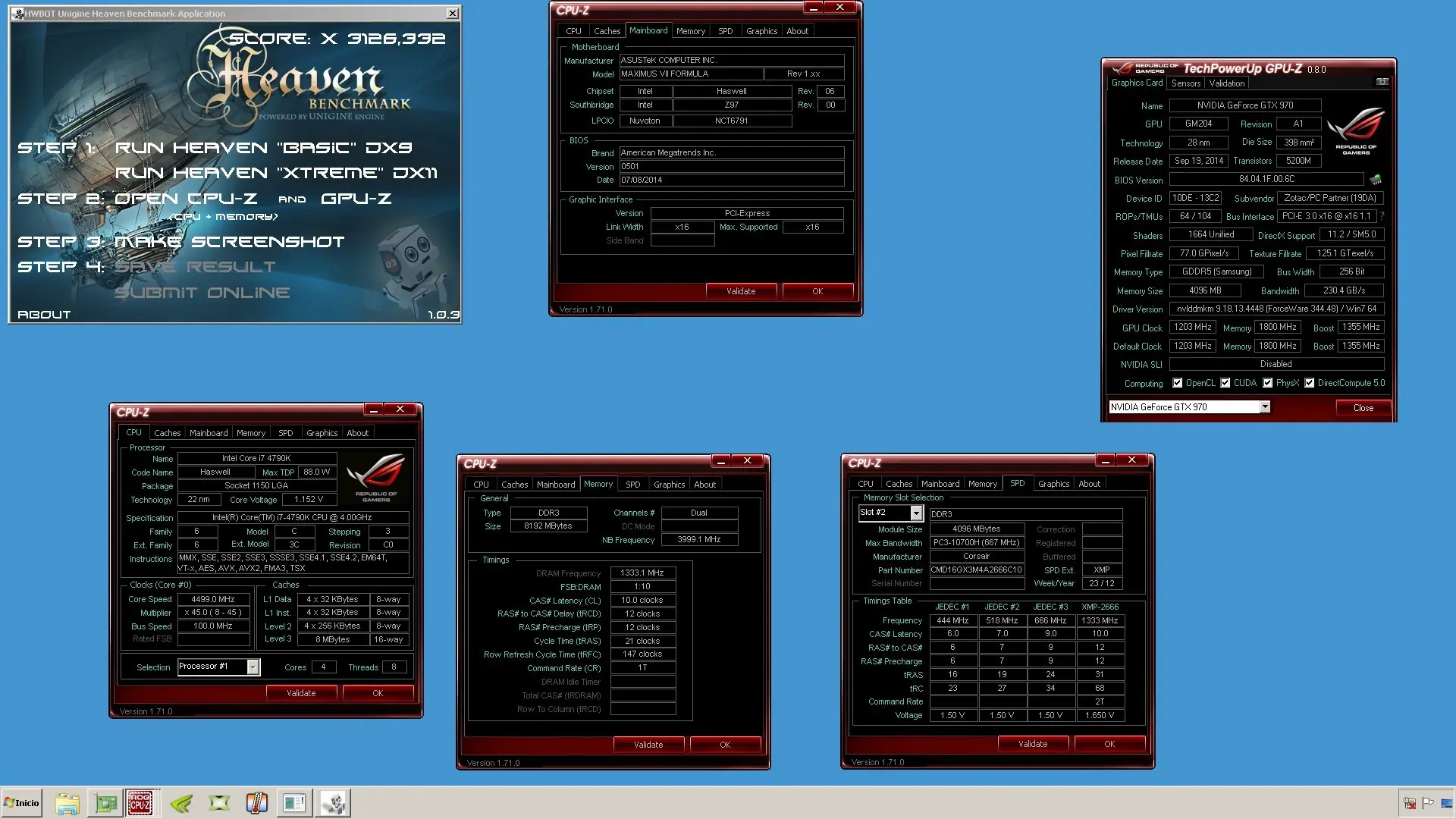This screenshot has height=819, width=1456.
Task: Click the DRAM Frequency 1333.1 MHz value
Action: [642, 573]
